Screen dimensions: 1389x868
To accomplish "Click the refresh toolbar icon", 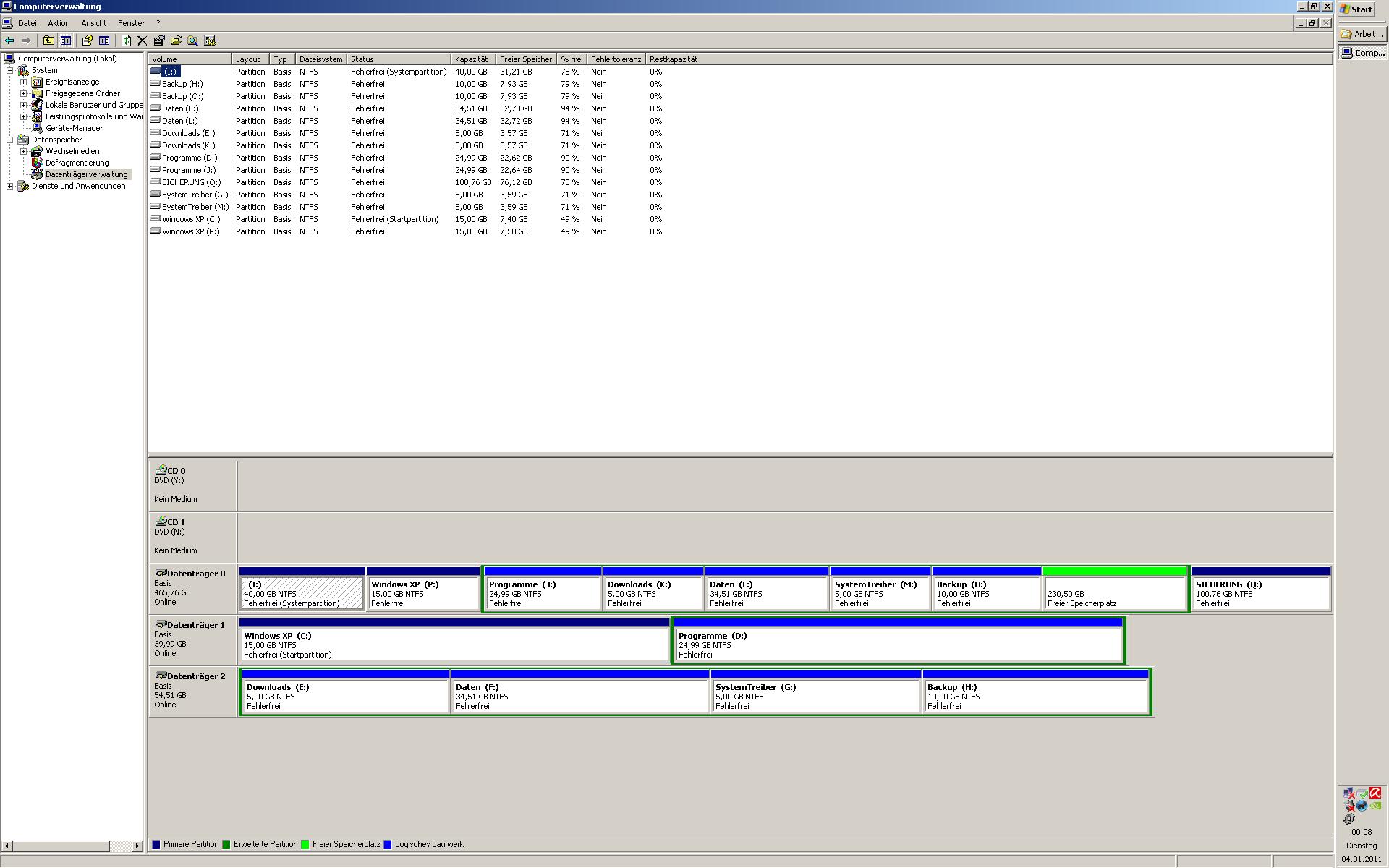I will [x=126, y=41].
